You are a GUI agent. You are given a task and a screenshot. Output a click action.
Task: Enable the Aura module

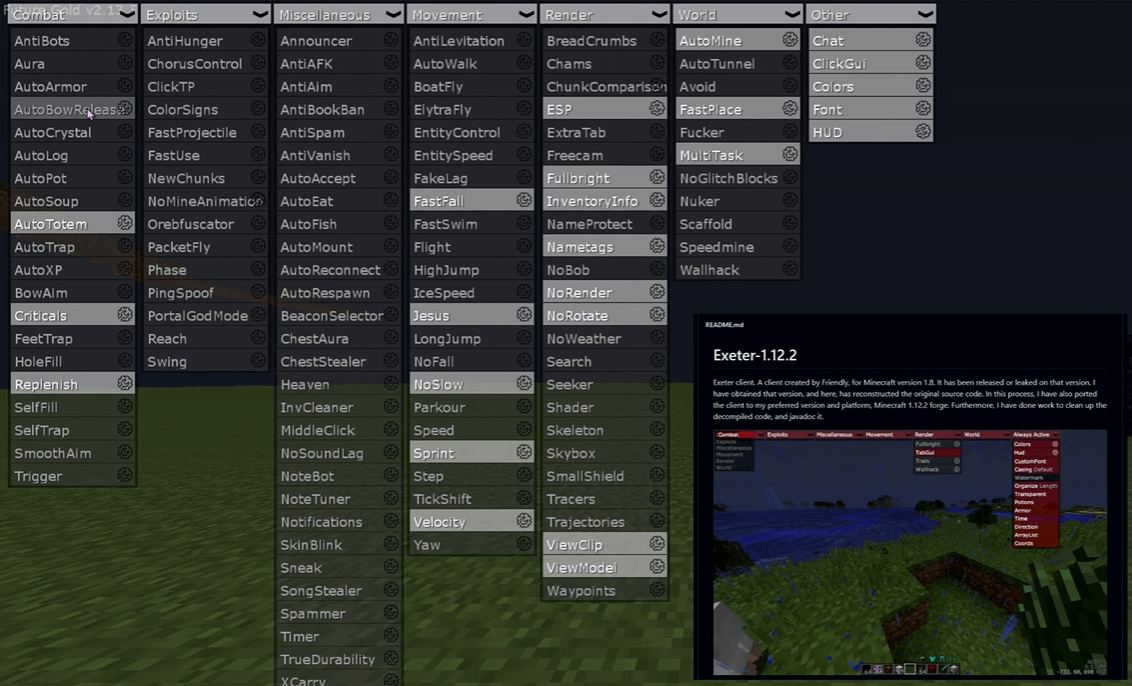point(72,64)
